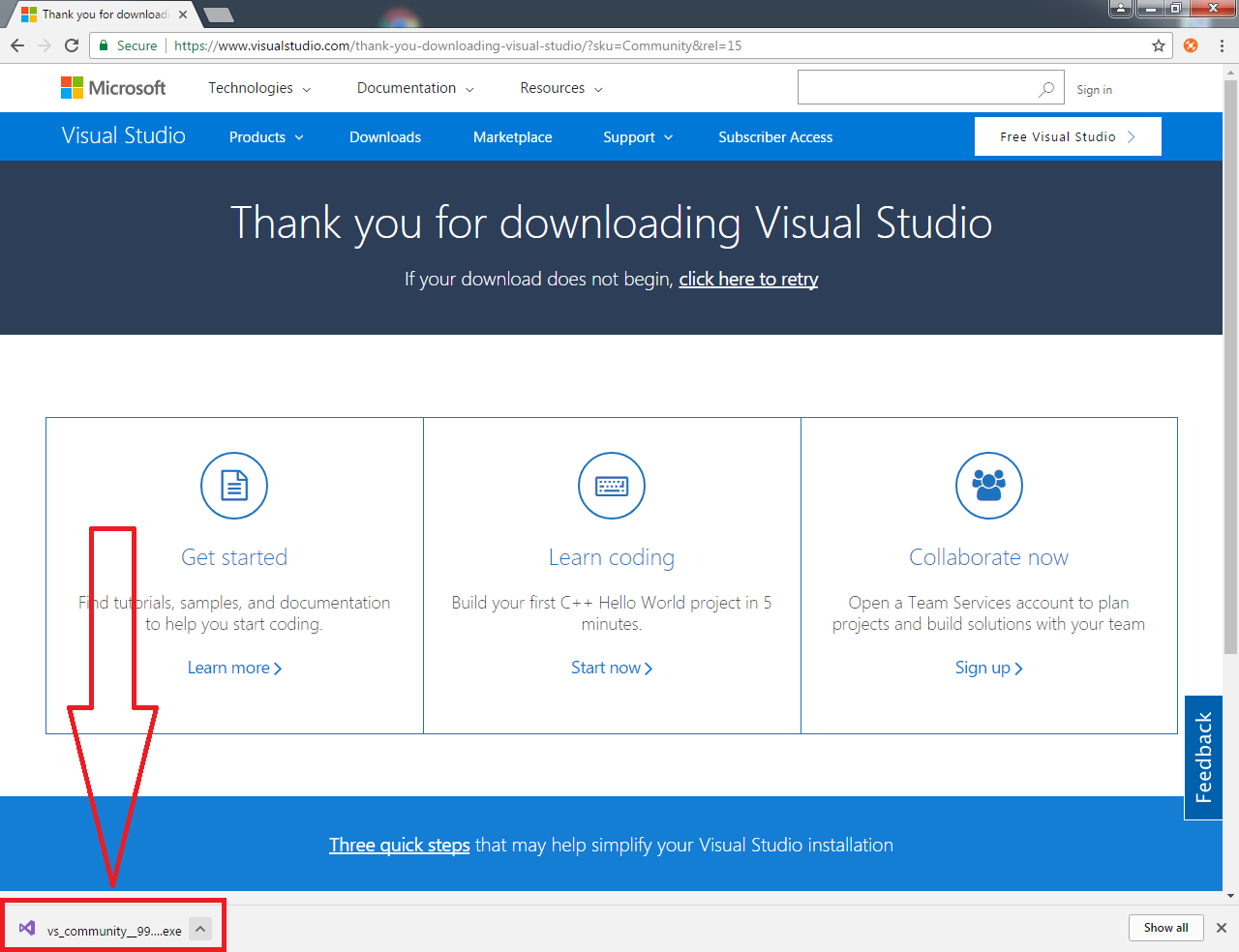Reload the page with the refresh icon

72,45
